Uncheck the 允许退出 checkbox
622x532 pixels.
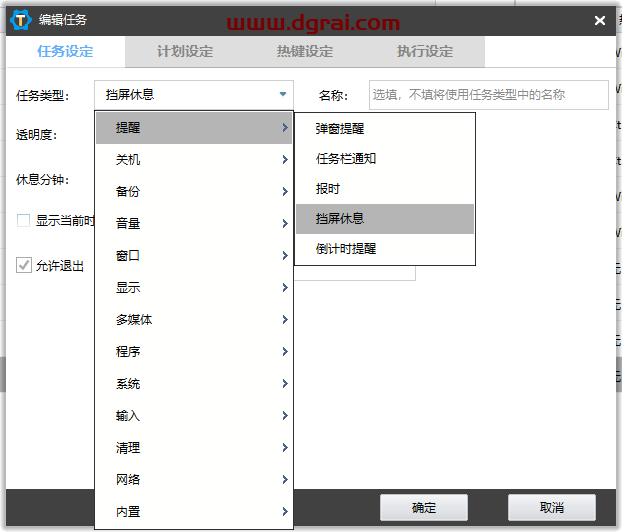tap(23, 265)
